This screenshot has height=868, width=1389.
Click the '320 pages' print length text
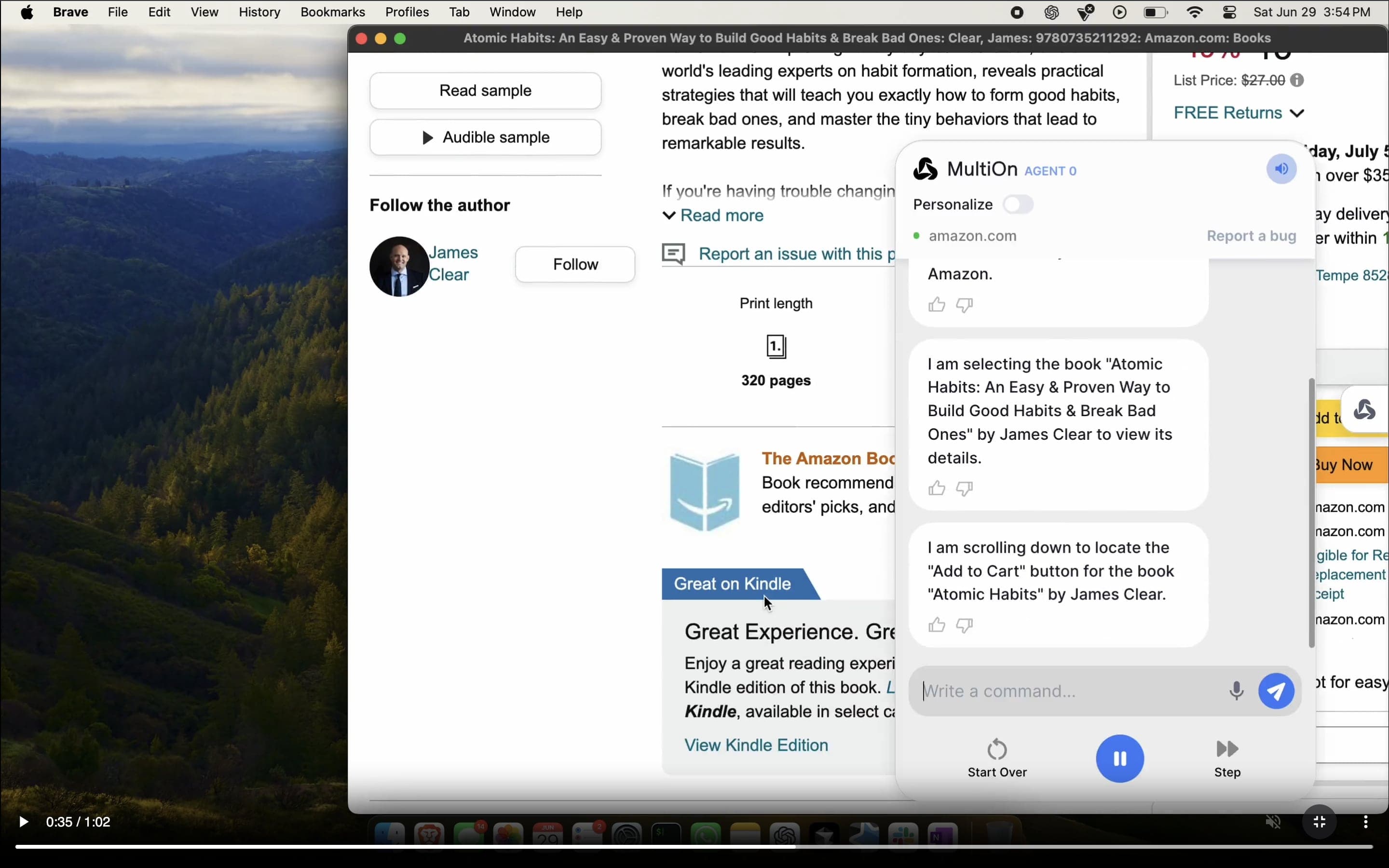(776, 380)
